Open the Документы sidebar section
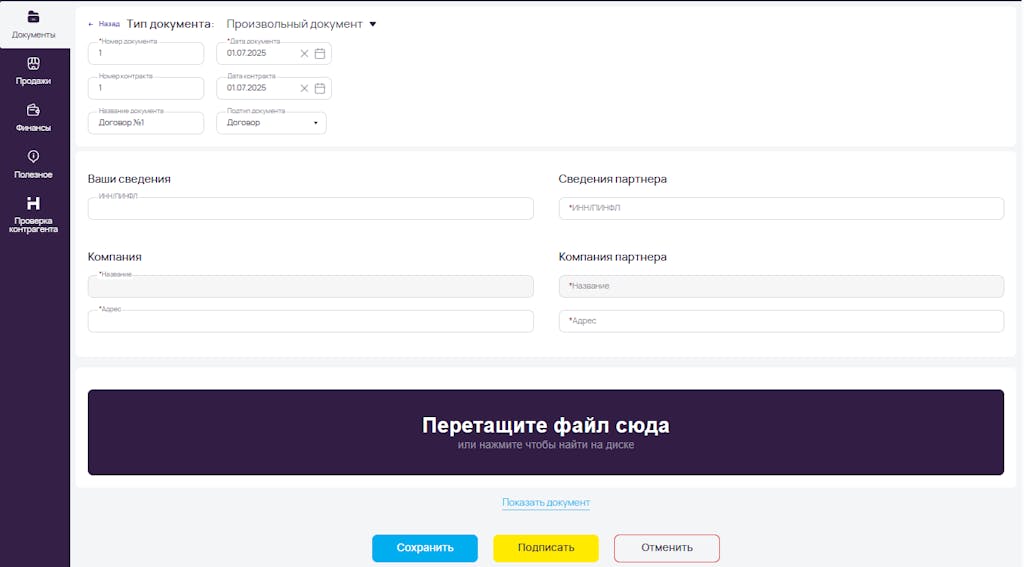The width and height of the screenshot is (1024, 567). pyautogui.click(x=33, y=25)
